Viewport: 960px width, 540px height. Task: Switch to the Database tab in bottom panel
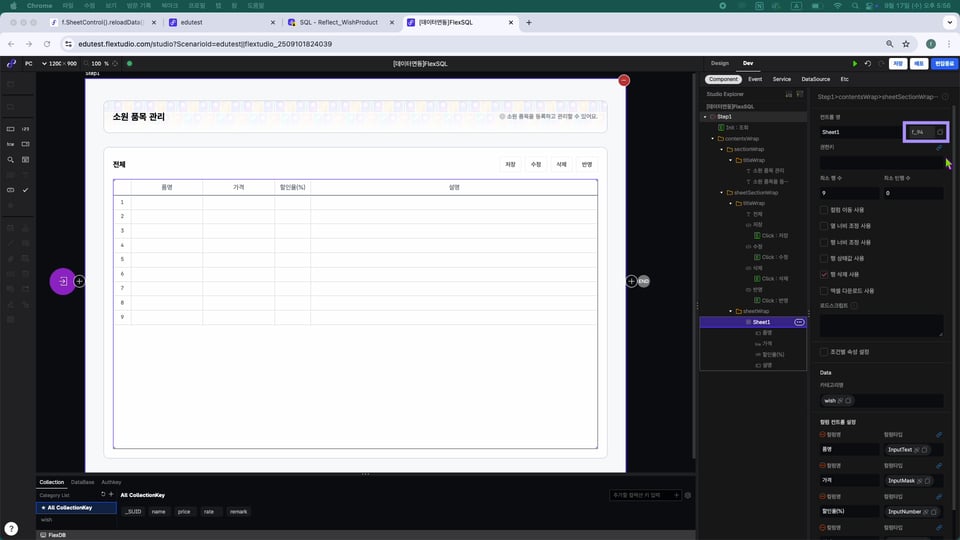point(82,482)
